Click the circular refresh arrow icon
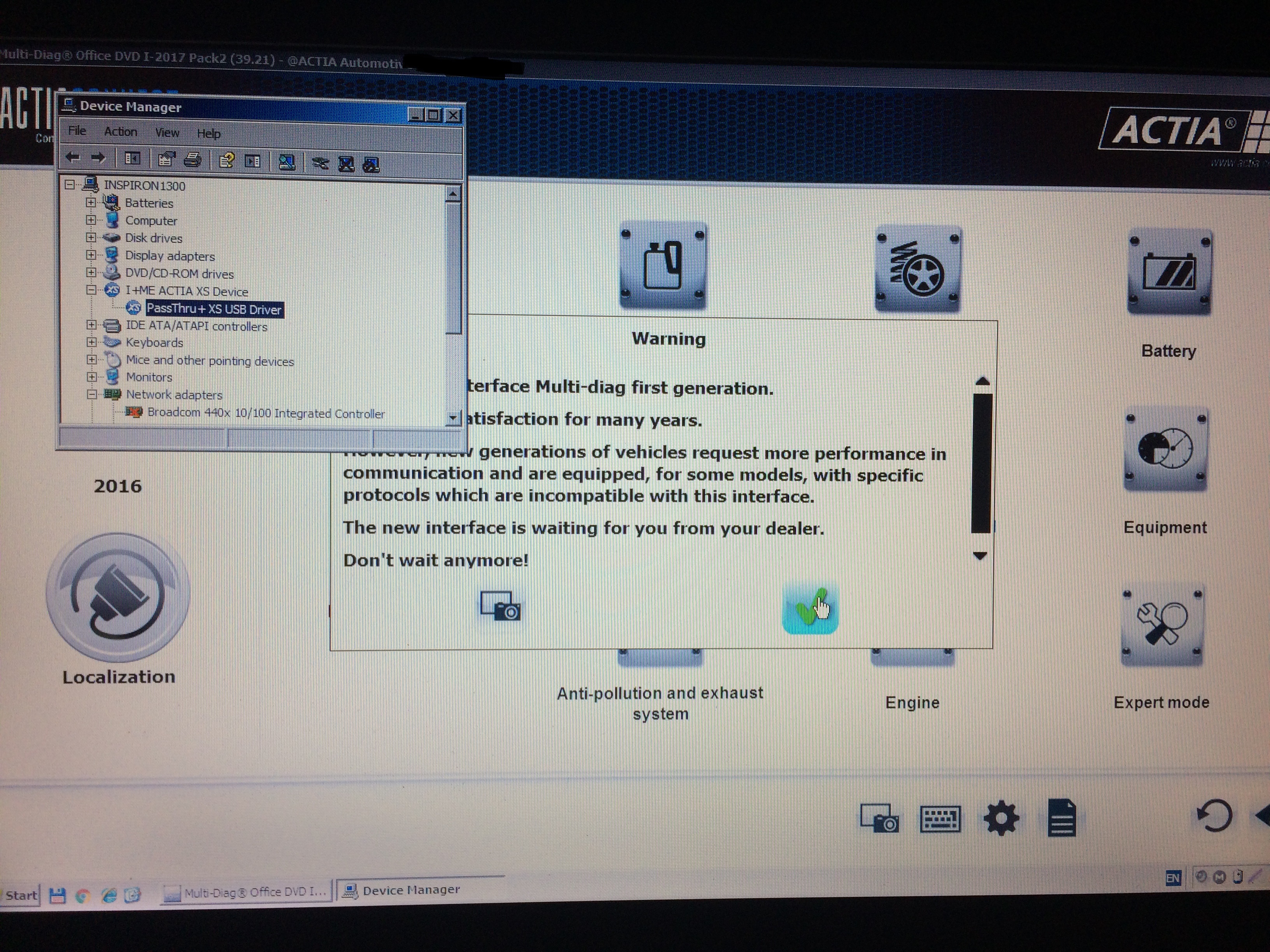1270x952 pixels. click(x=1214, y=815)
